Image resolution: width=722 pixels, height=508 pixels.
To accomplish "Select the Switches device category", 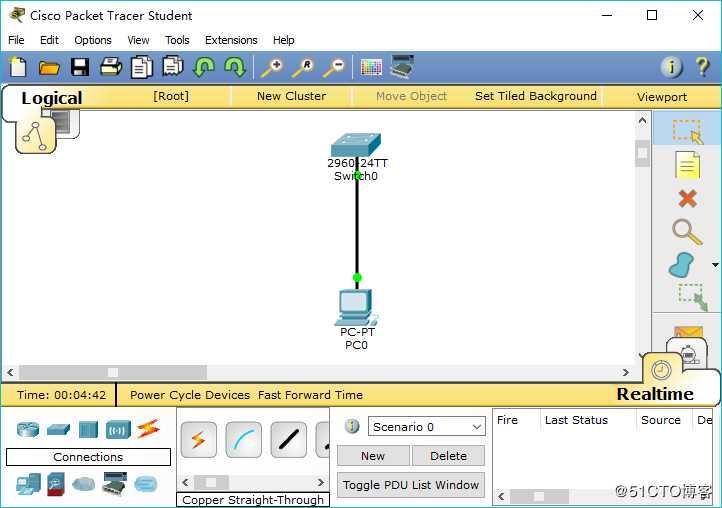I will click(x=58, y=430).
